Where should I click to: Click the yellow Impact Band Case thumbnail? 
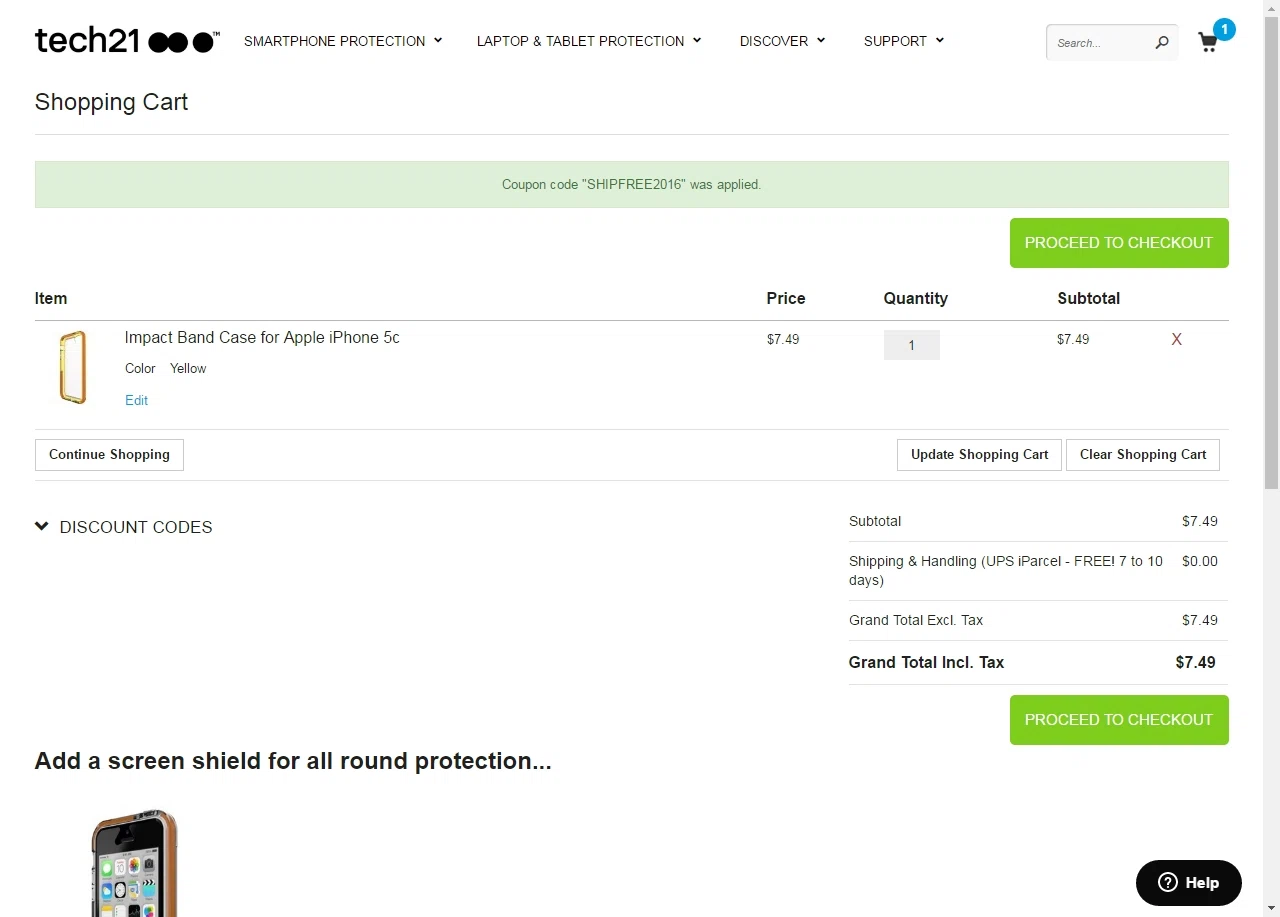(x=73, y=367)
